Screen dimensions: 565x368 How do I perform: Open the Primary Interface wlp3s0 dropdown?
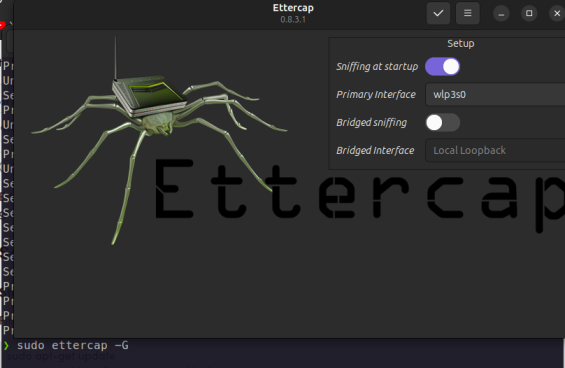click(x=495, y=94)
